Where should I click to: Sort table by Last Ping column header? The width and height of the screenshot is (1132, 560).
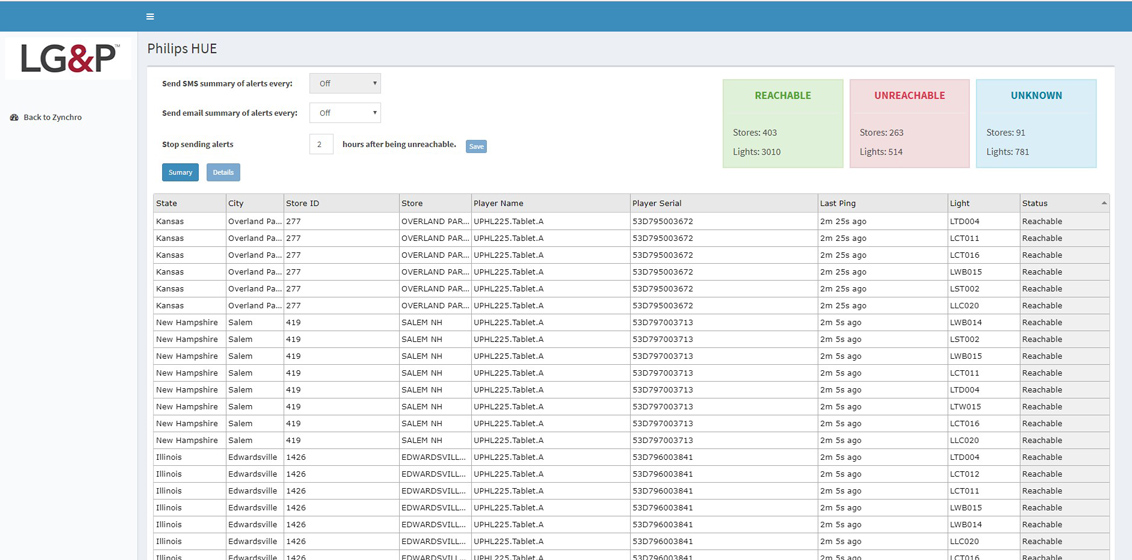882,204
